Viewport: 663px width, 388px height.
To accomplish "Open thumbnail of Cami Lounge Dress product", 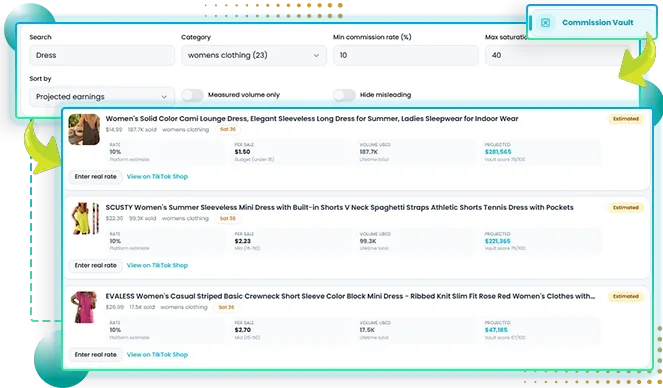I will (84, 129).
